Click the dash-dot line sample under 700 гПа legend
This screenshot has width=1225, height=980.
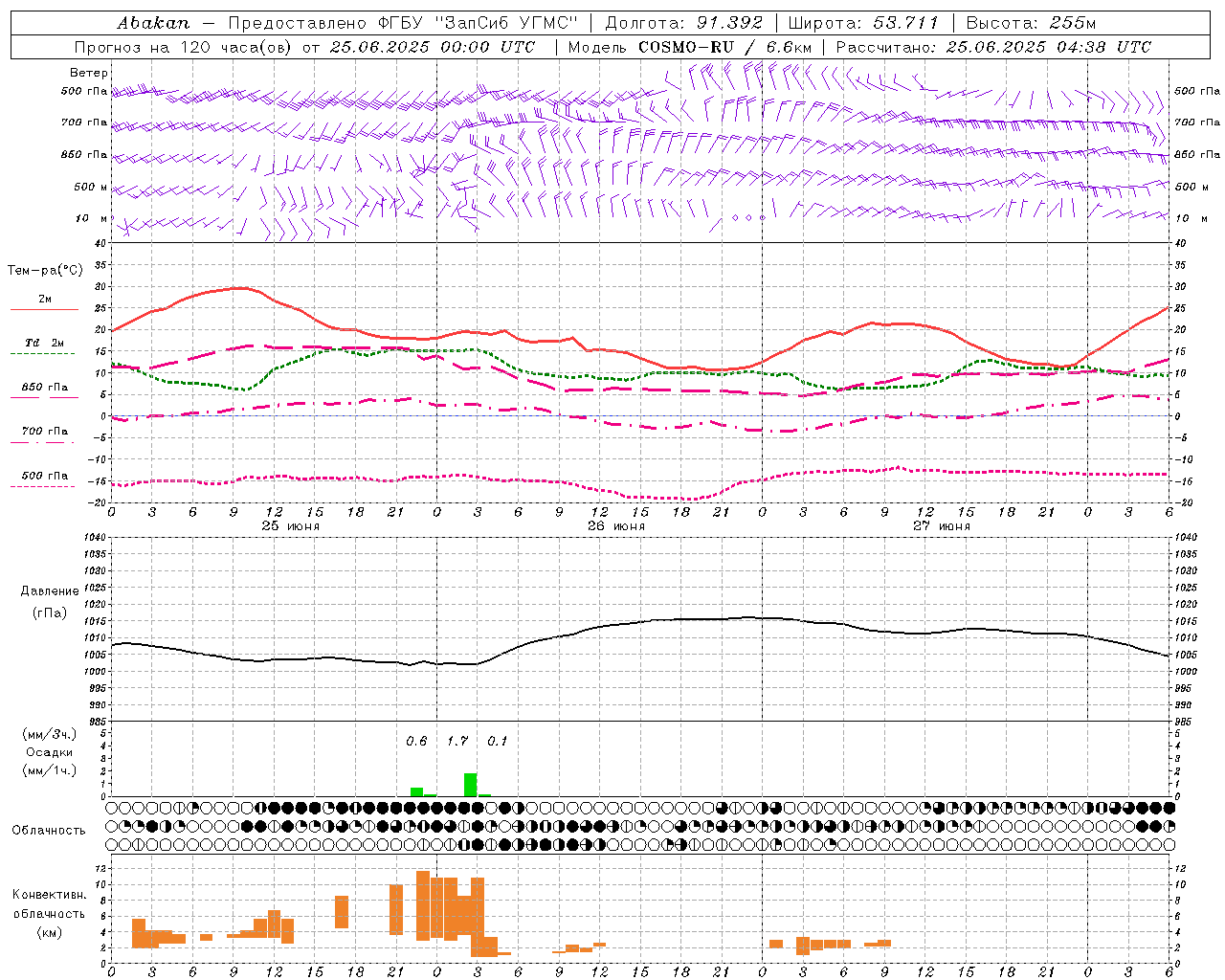42,442
